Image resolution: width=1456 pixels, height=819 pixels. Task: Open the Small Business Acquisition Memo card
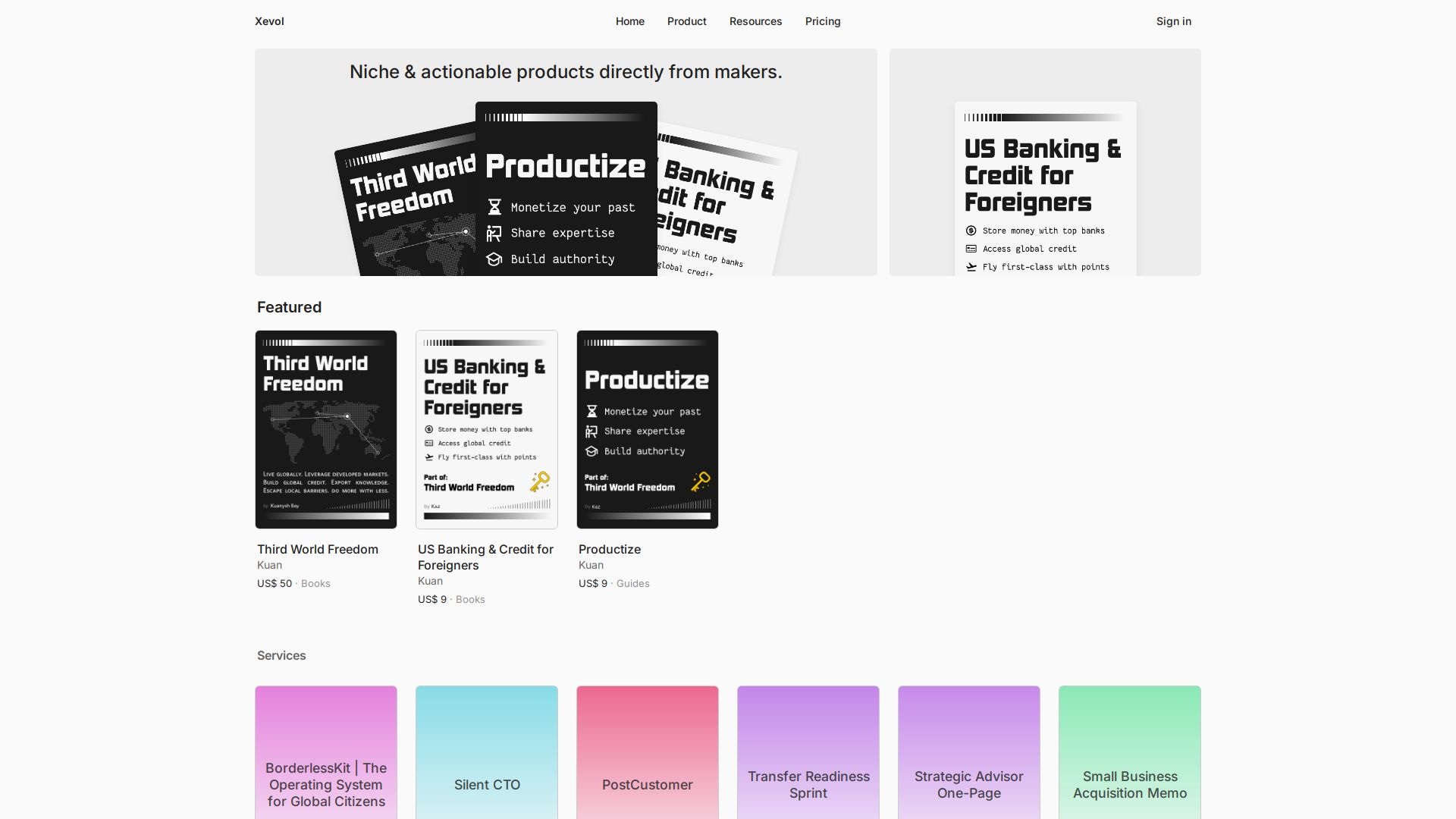[1130, 752]
